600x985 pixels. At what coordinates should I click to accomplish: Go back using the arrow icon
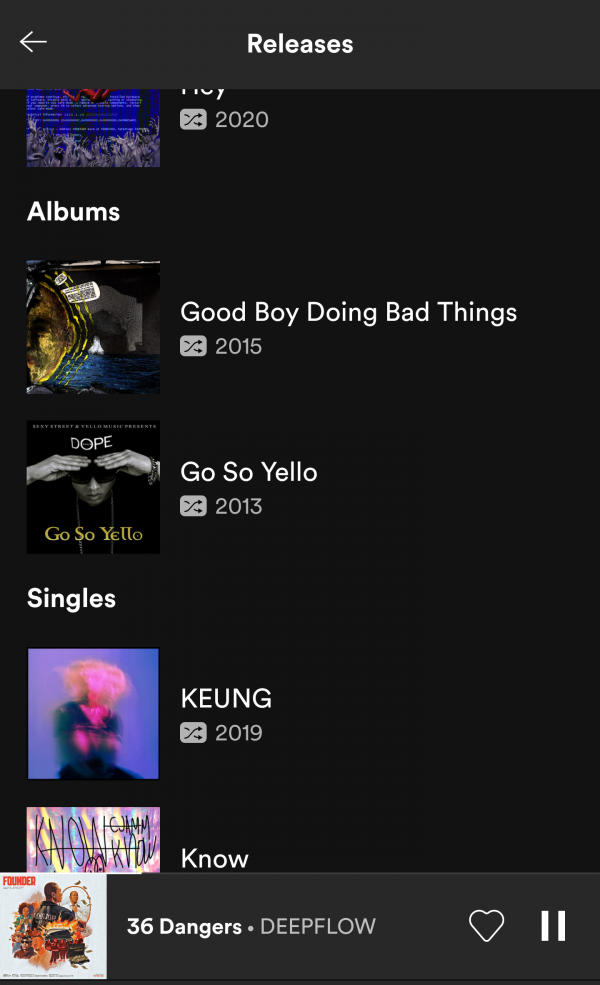click(33, 42)
